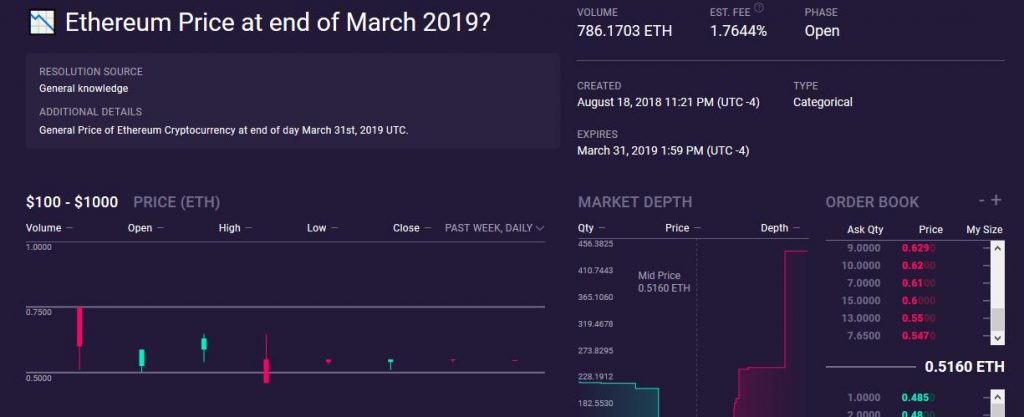Click the PRICE (ETH) chart heading
1024x417 pixels.
176,202
